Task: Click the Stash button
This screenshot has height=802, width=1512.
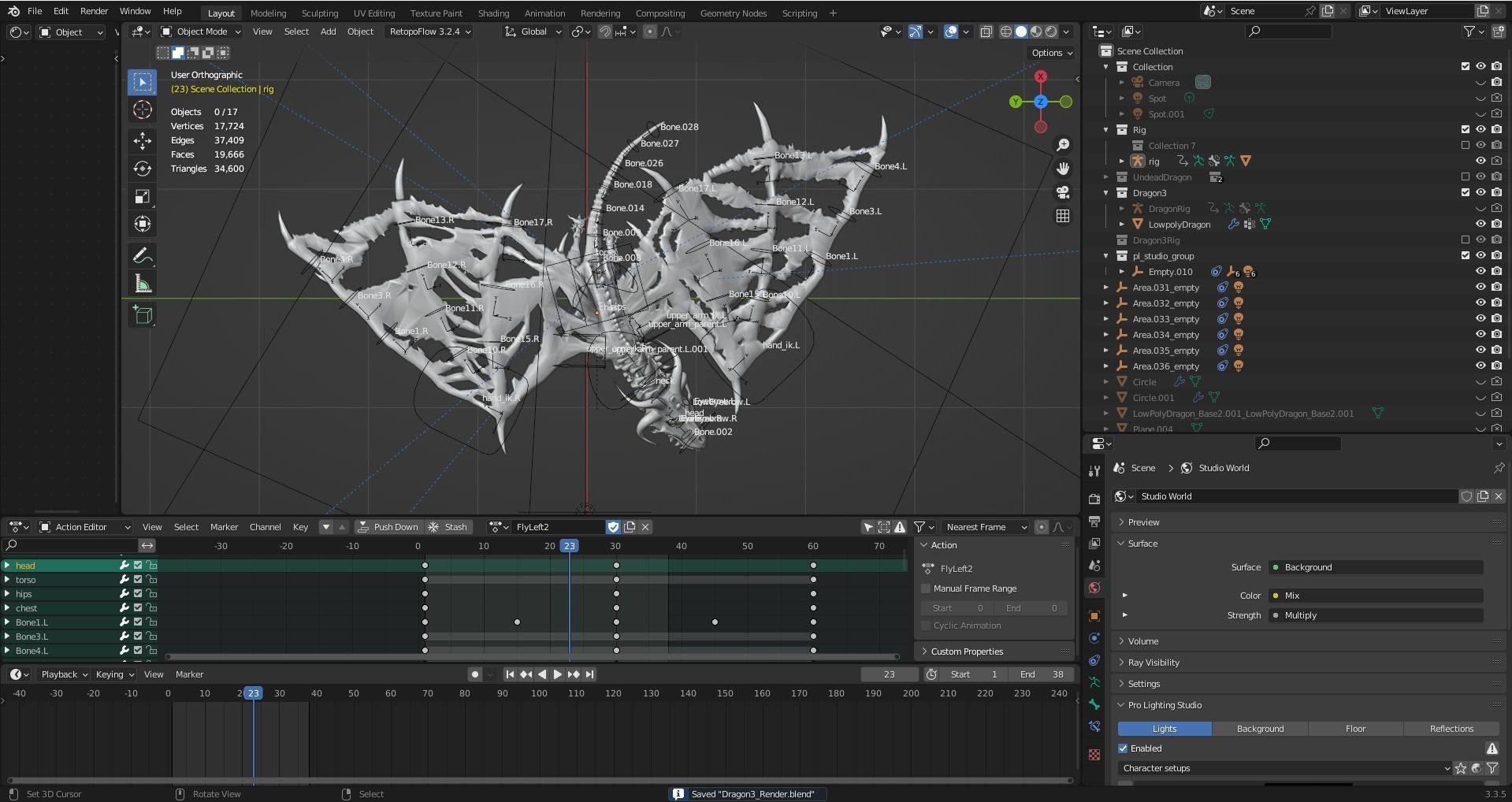Action: [x=448, y=527]
